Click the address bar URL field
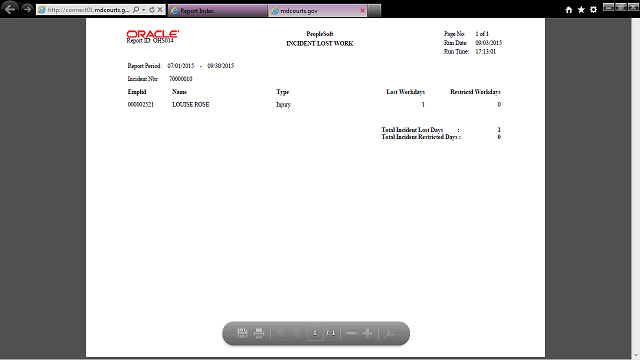Image resolution: width=640 pixels, height=360 pixels. [x=88, y=9]
